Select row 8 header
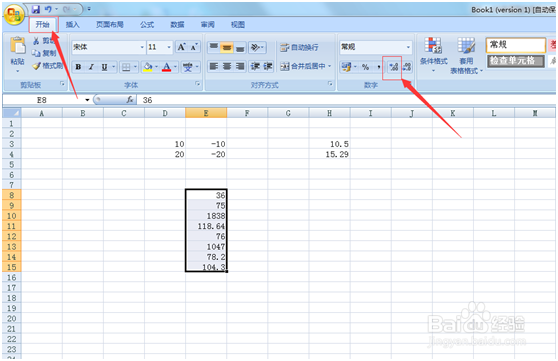Viewport: 558px width, 361px height. [x=12, y=195]
